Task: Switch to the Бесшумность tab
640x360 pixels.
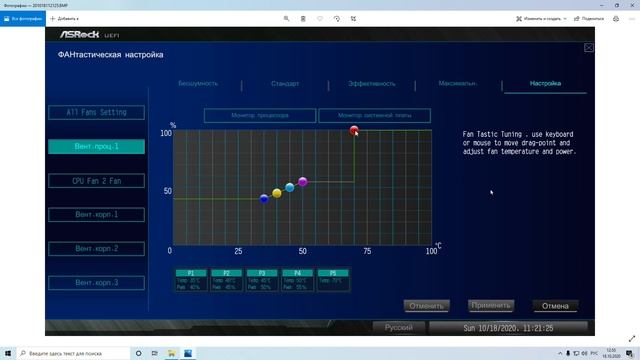Action: pyautogui.click(x=198, y=83)
